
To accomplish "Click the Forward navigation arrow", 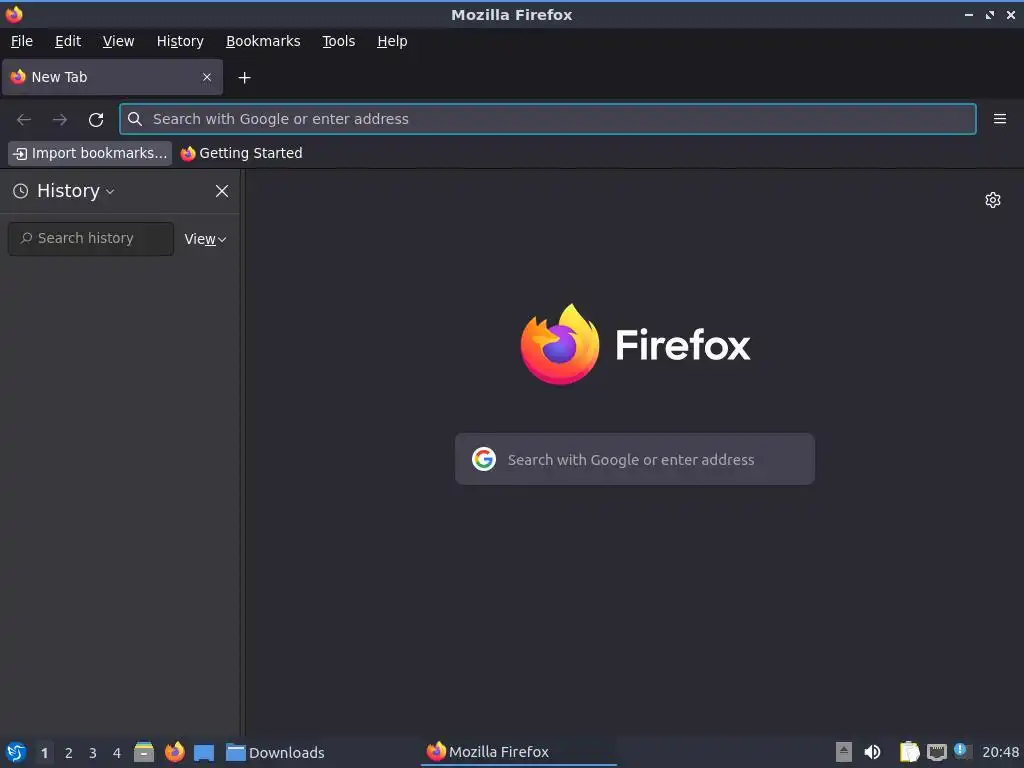I will (59, 120).
